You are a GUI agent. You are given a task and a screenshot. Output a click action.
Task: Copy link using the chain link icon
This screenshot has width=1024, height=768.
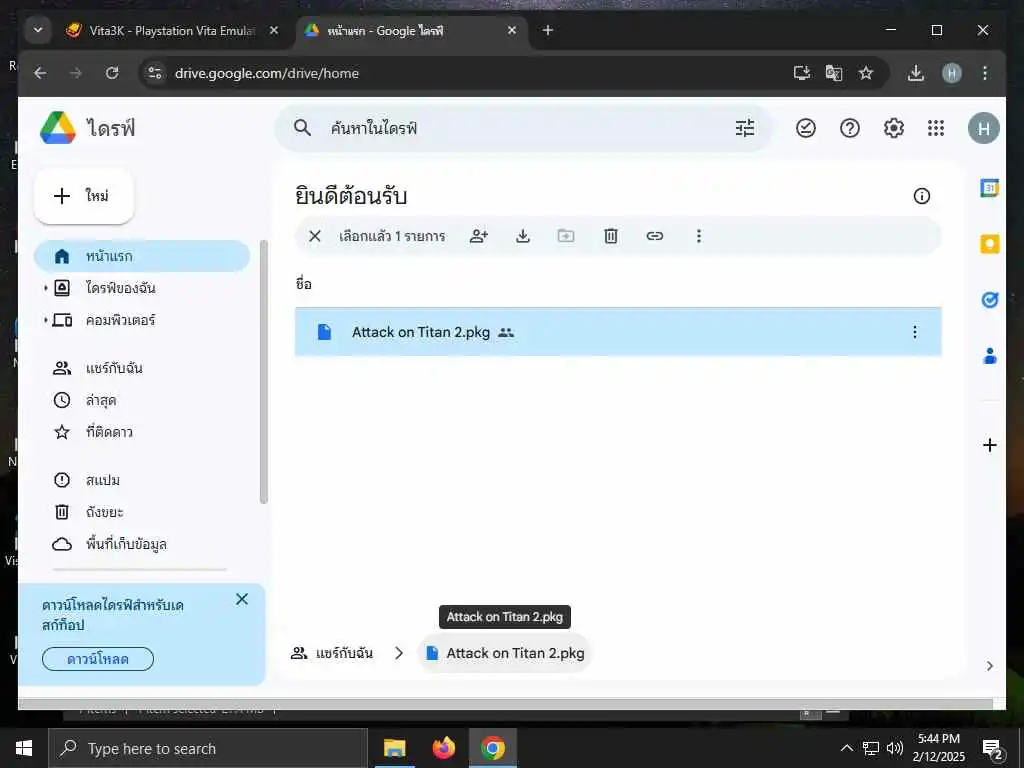pos(654,236)
